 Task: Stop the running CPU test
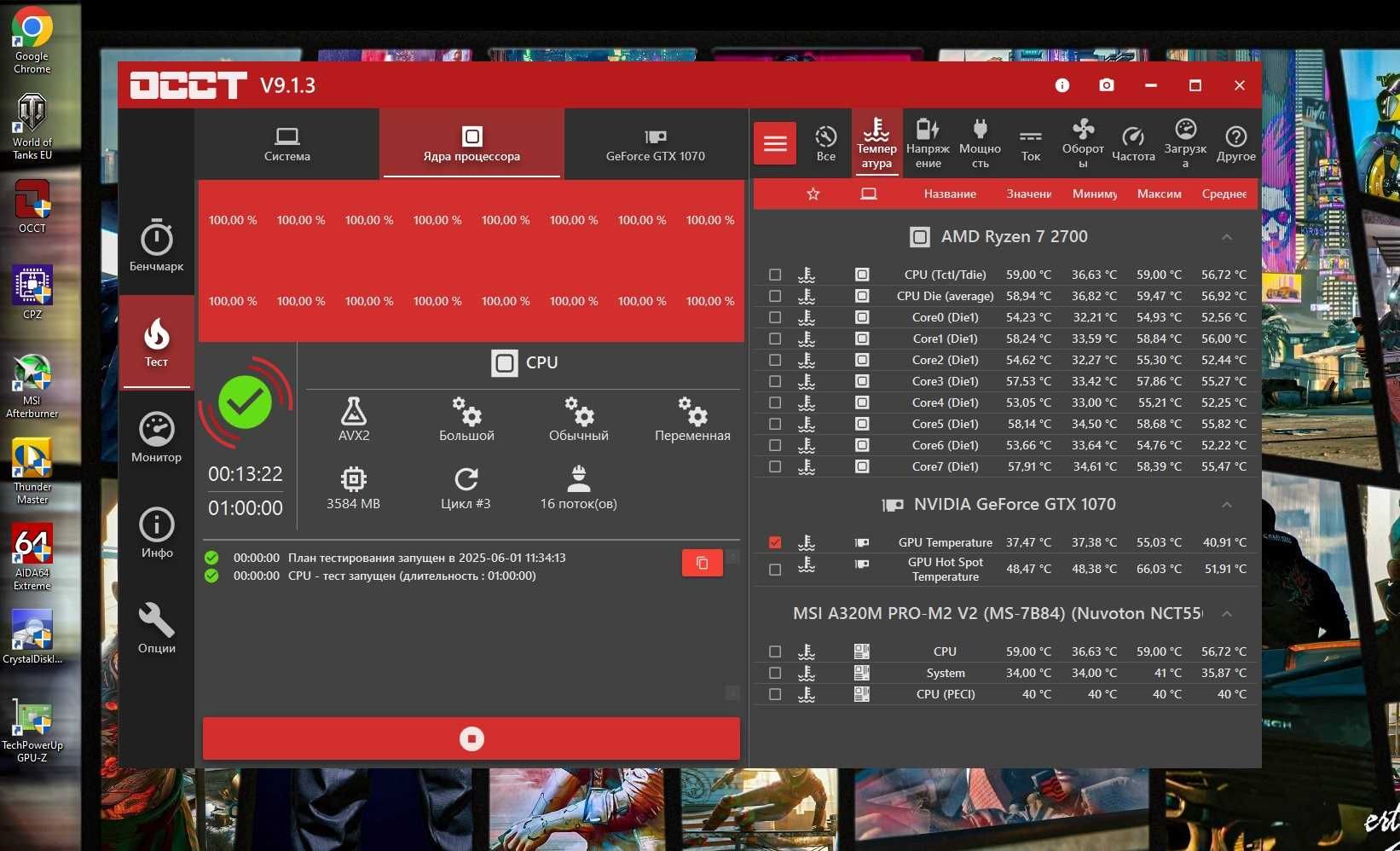(x=471, y=738)
